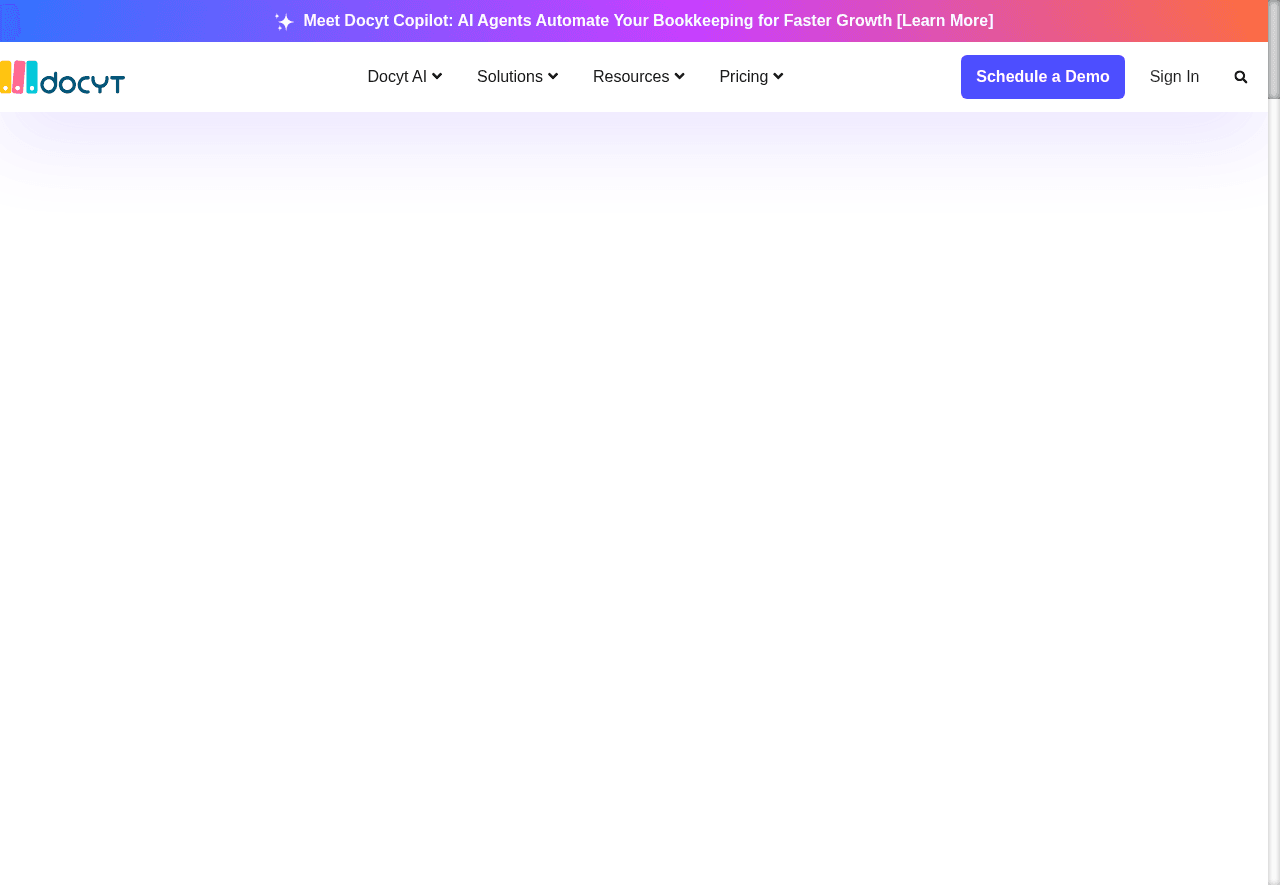This screenshot has height=885, width=1280.
Task: Go to Sign In
Action: 1174,77
